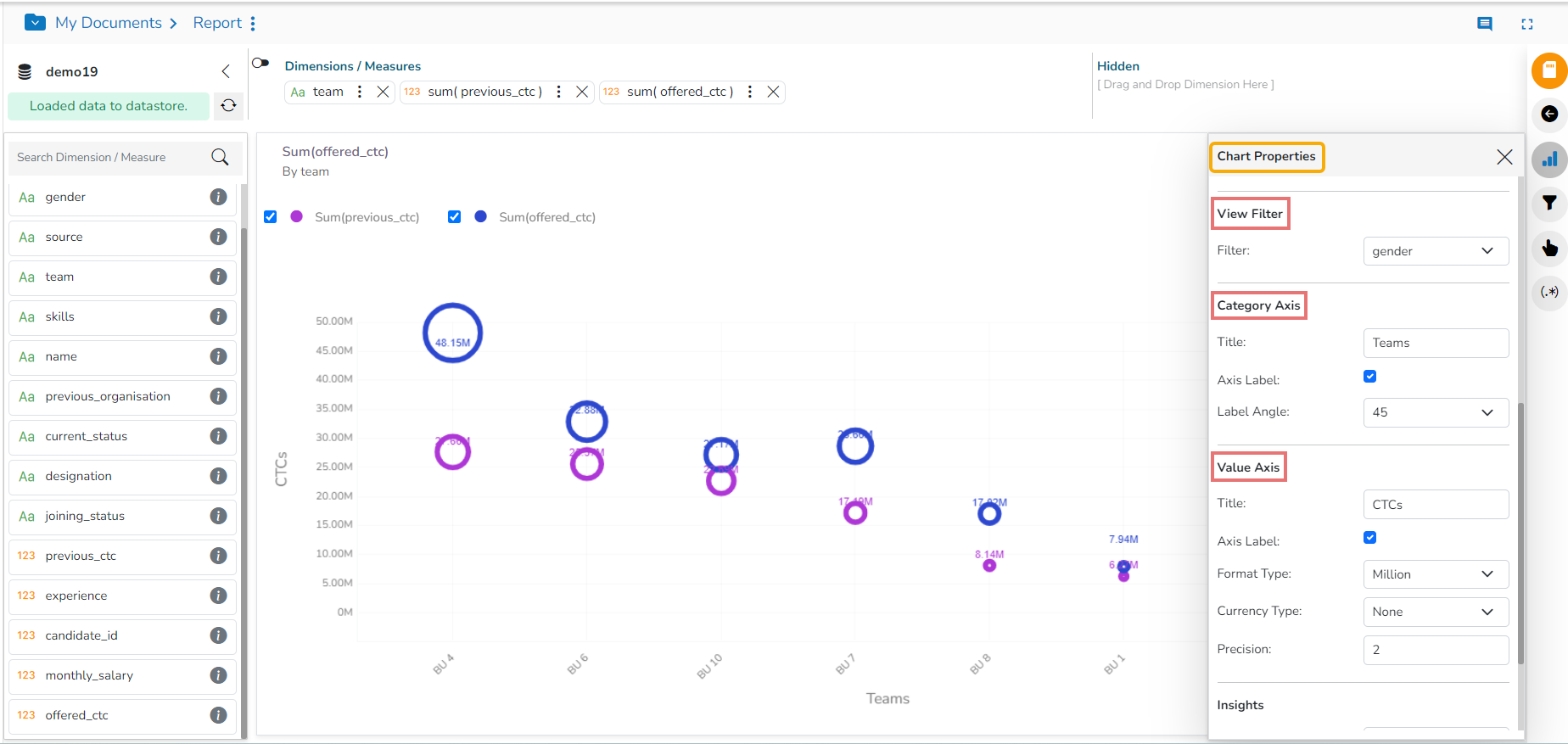
Task: Click the comment icon in top bar
Action: (x=1485, y=24)
